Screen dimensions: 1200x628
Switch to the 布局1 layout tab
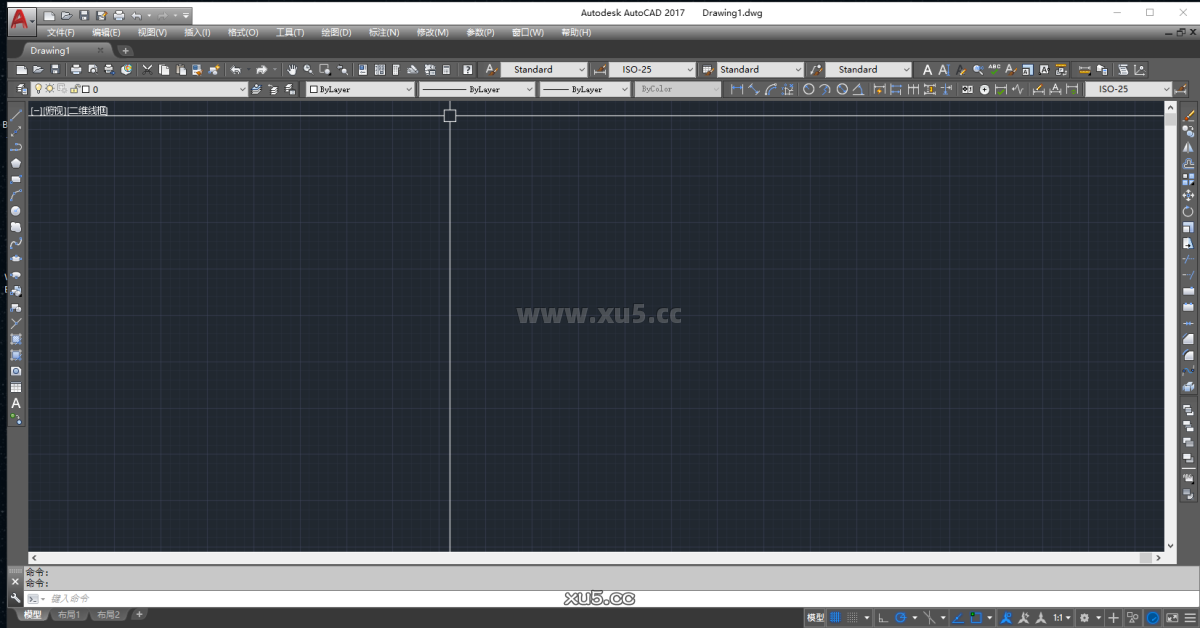point(67,615)
